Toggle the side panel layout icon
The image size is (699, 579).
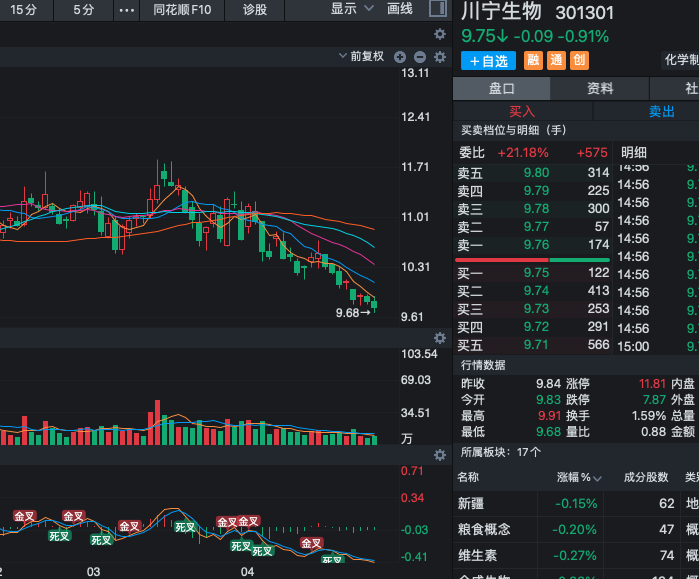pos(438,8)
